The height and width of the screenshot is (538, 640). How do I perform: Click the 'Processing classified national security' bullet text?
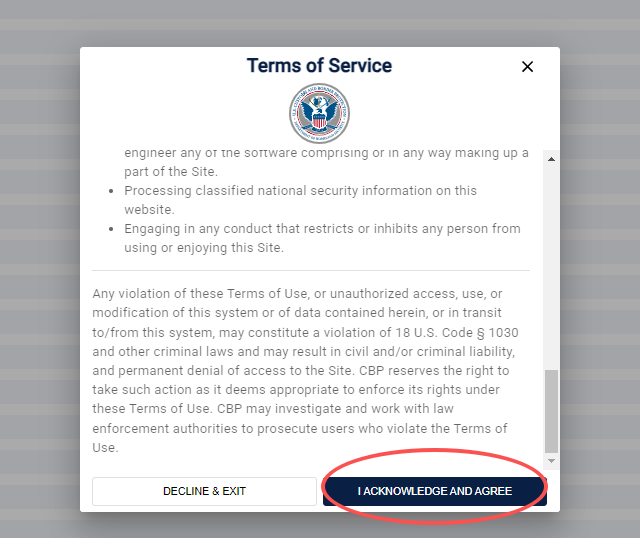click(x=300, y=190)
